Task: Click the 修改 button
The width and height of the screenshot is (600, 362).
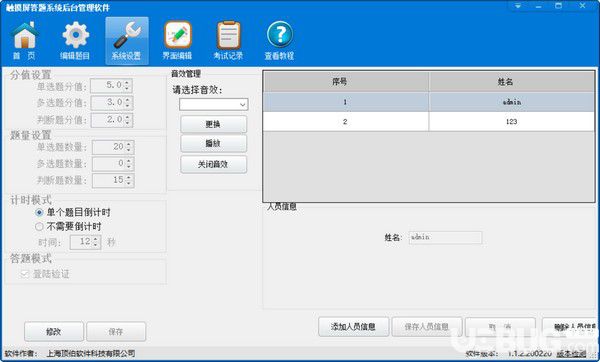Action: coord(54,331)
